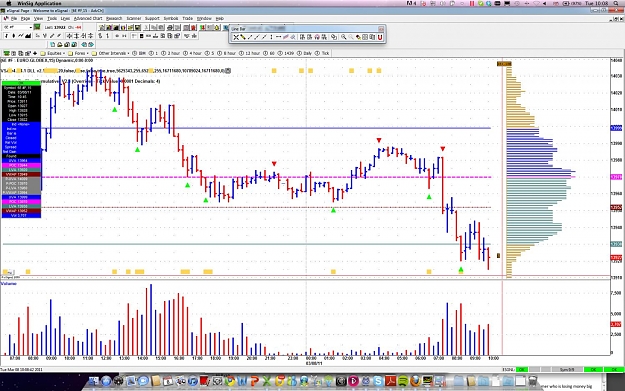Open Spotify from the Dock

(x=403, y=381)
